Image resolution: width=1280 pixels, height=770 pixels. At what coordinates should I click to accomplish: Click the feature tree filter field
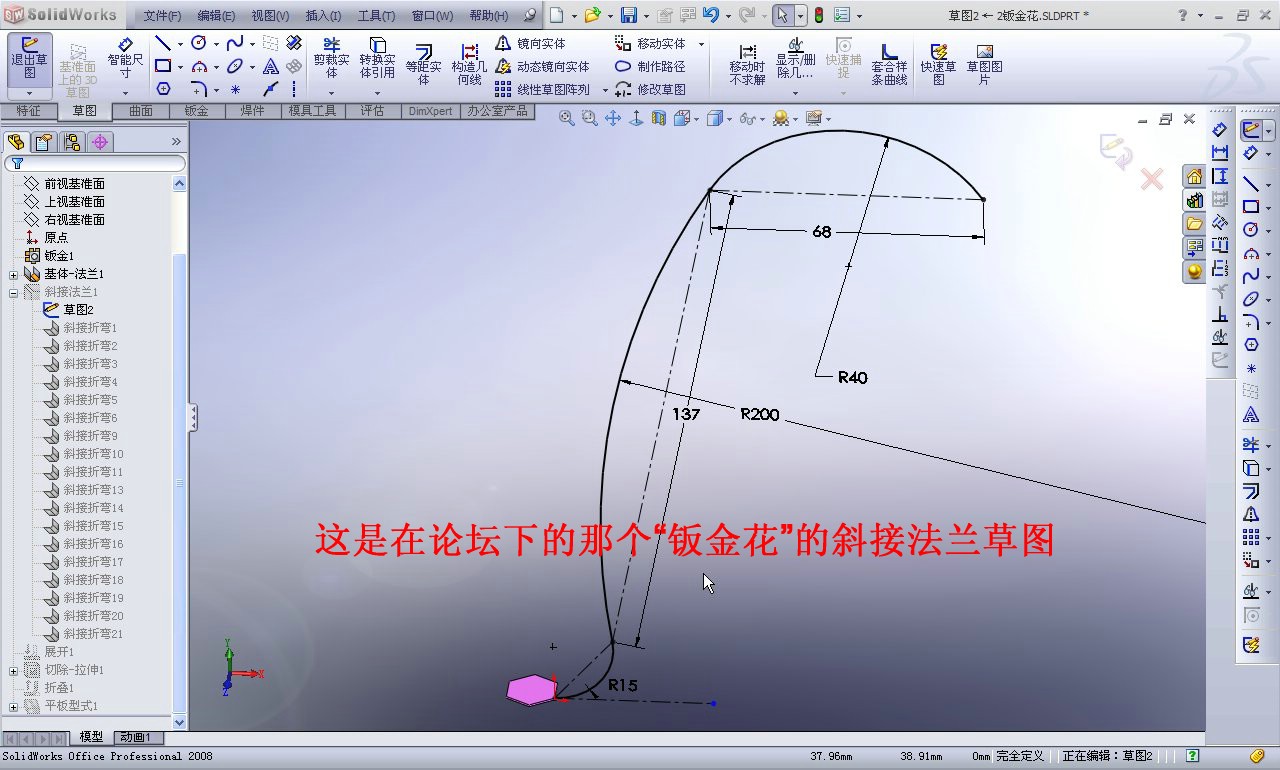(95, 163)
